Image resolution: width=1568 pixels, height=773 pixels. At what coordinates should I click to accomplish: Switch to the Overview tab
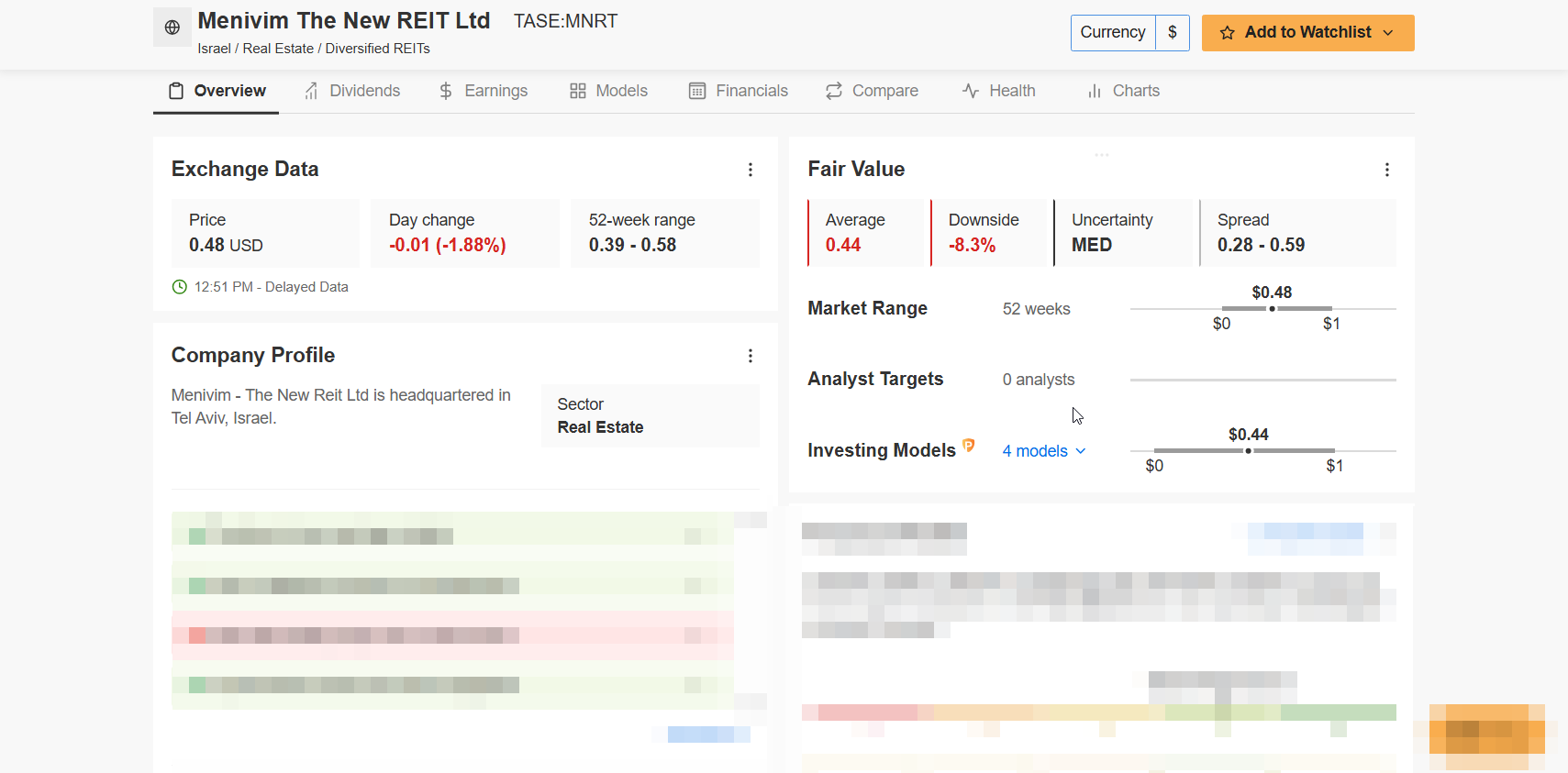coord(216,91)
